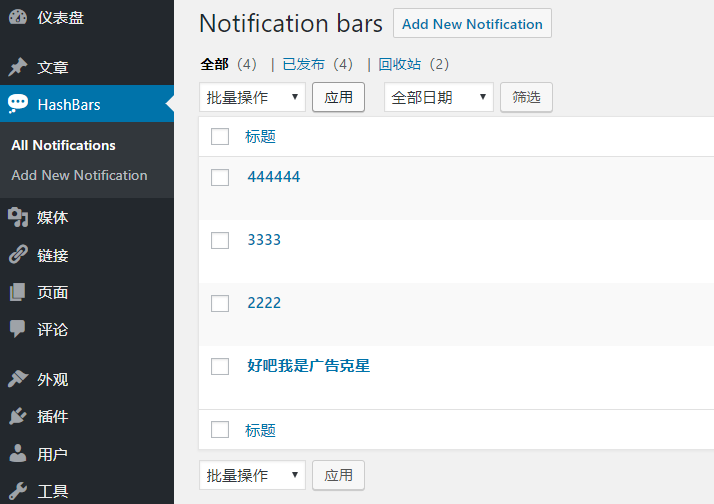
Task: Show the 全部 (4) filter view
Action: (x=229, y=64)
